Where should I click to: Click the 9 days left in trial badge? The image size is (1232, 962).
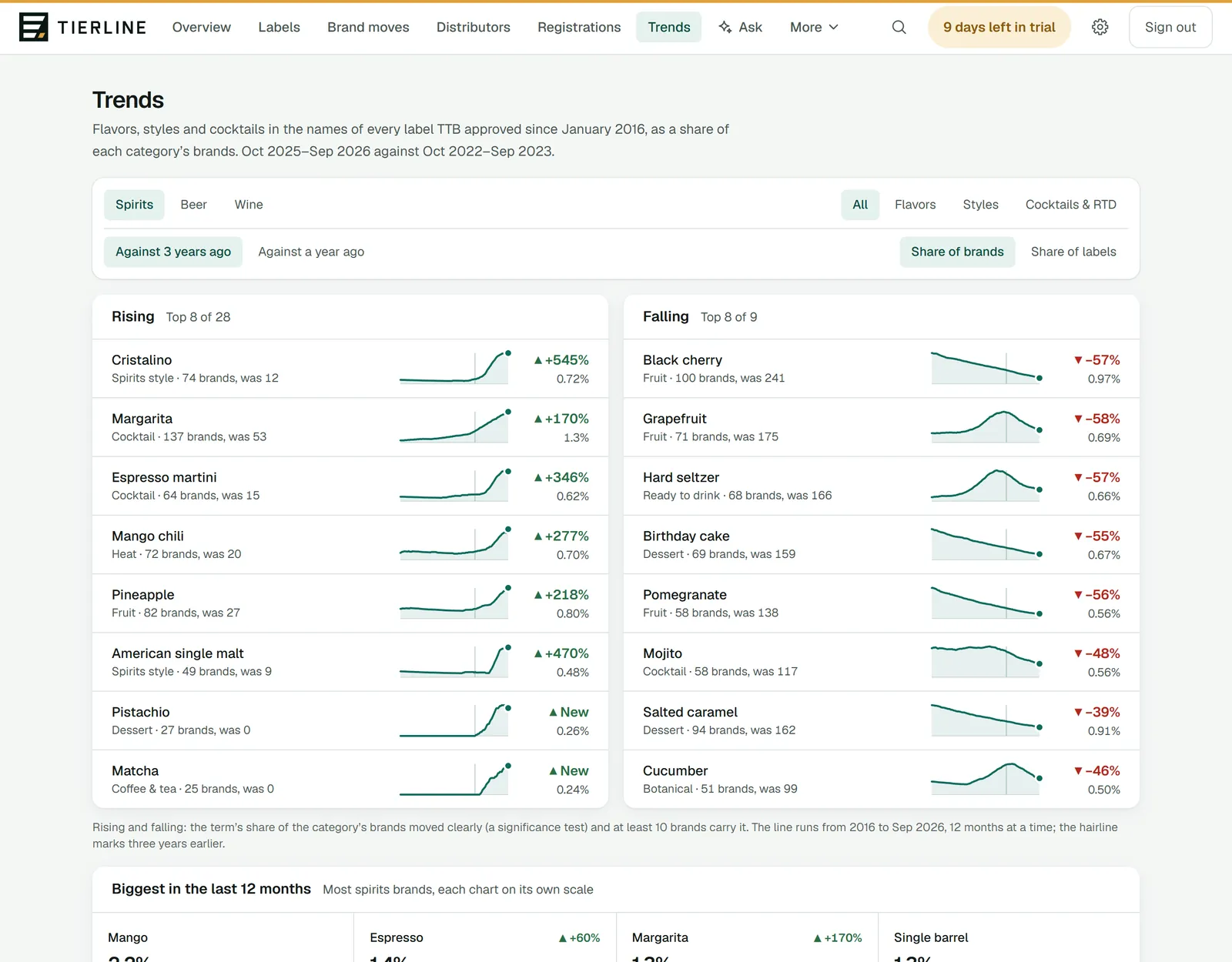click(999, 27)
